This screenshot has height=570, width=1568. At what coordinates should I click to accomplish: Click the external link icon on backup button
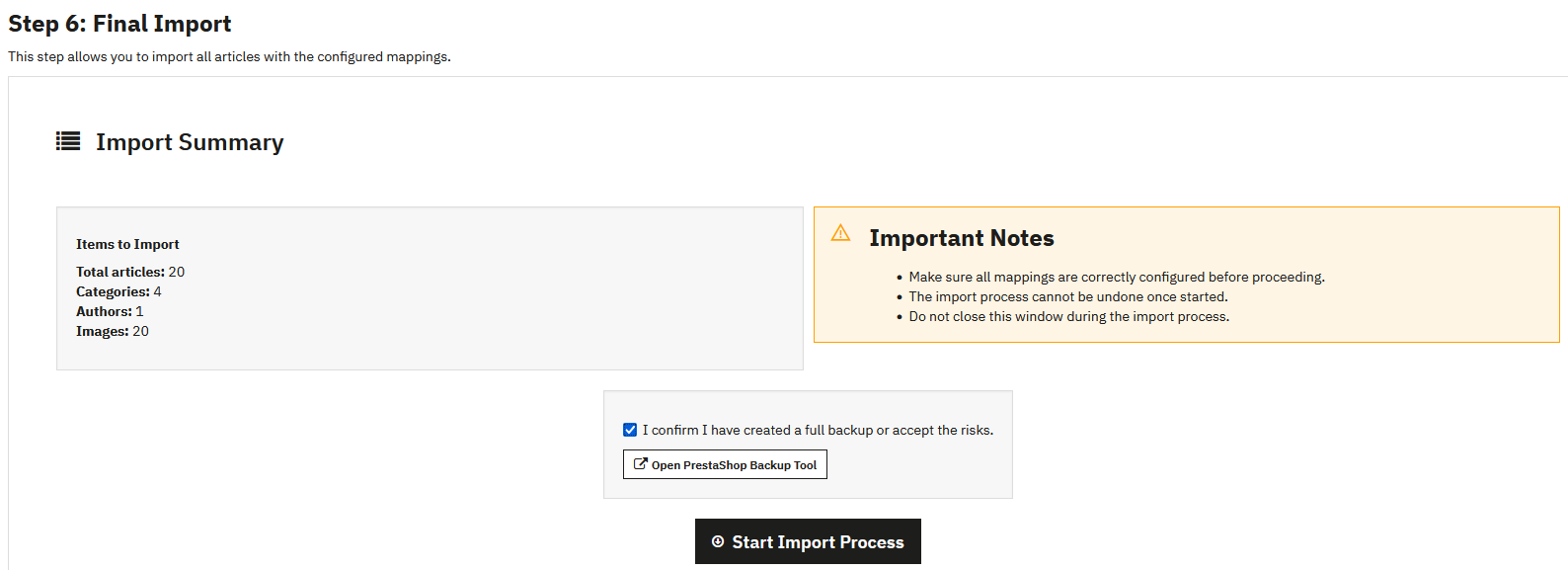click(640, 464)
